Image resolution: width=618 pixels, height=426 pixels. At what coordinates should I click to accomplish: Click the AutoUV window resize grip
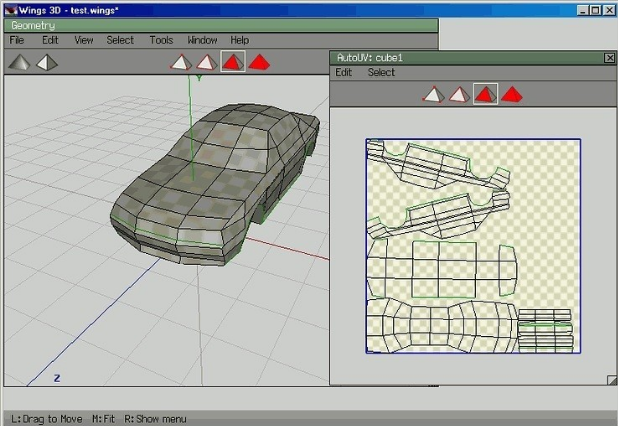coord(612,380)
